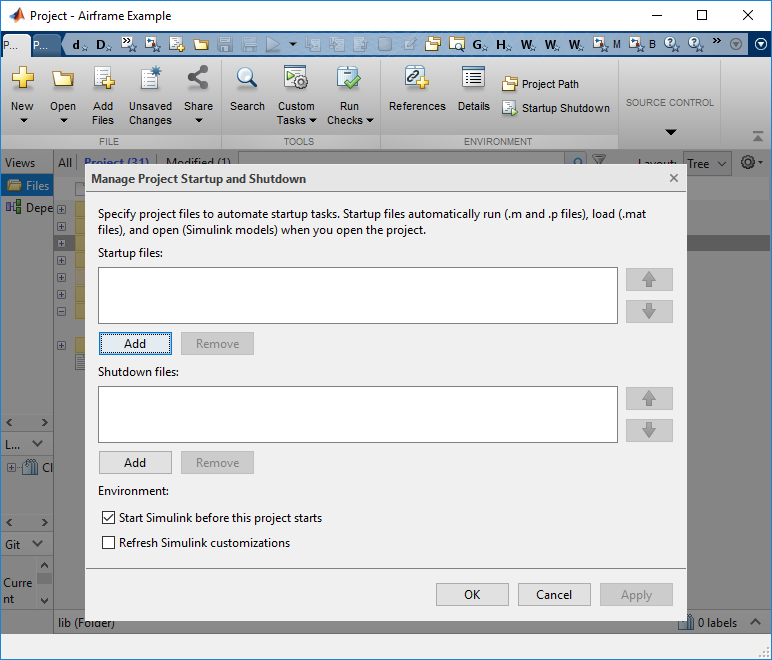Click inside the Startup files list box
This screenshot has width=772, height=660.
pos(358,295)
